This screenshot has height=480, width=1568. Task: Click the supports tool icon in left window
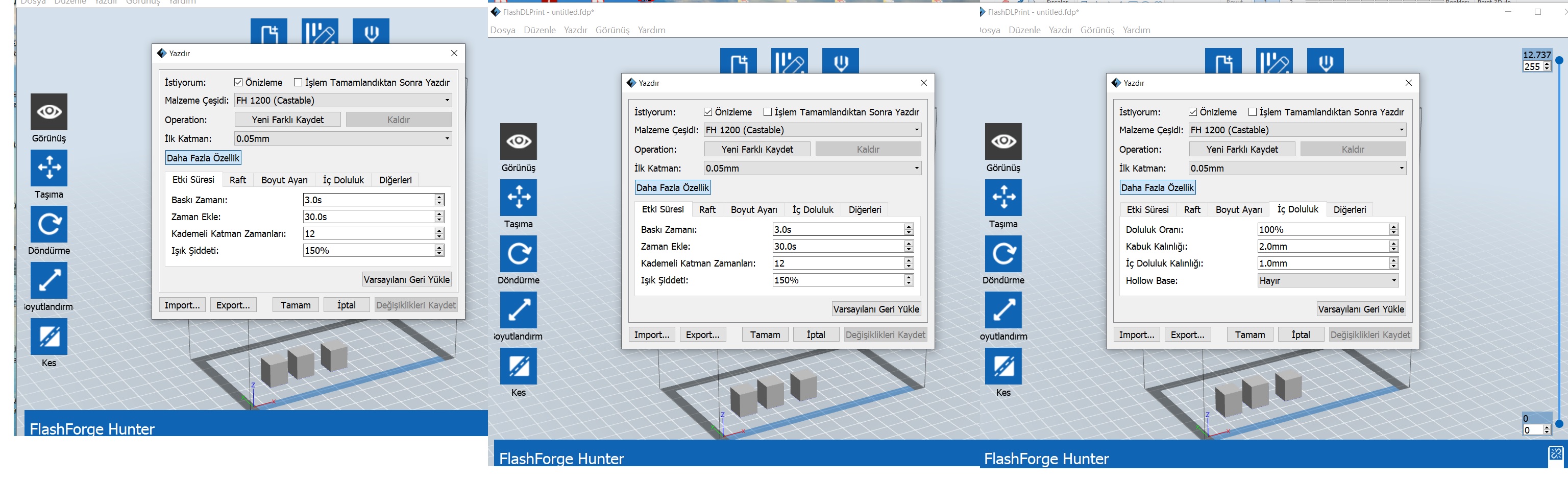click(x=320, y=32)
